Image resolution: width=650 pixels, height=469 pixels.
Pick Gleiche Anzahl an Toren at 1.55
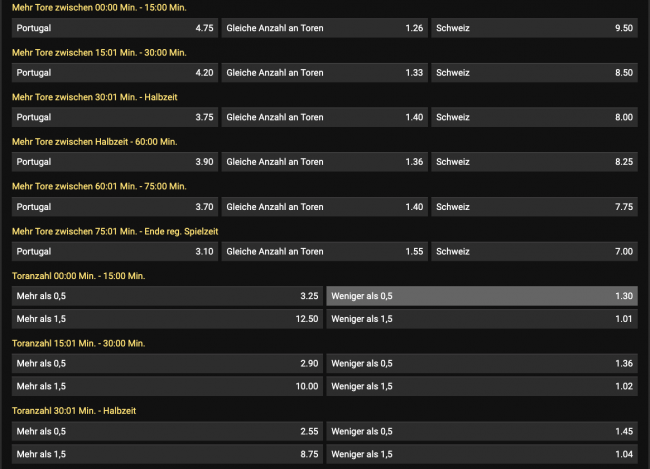(325, 251)
